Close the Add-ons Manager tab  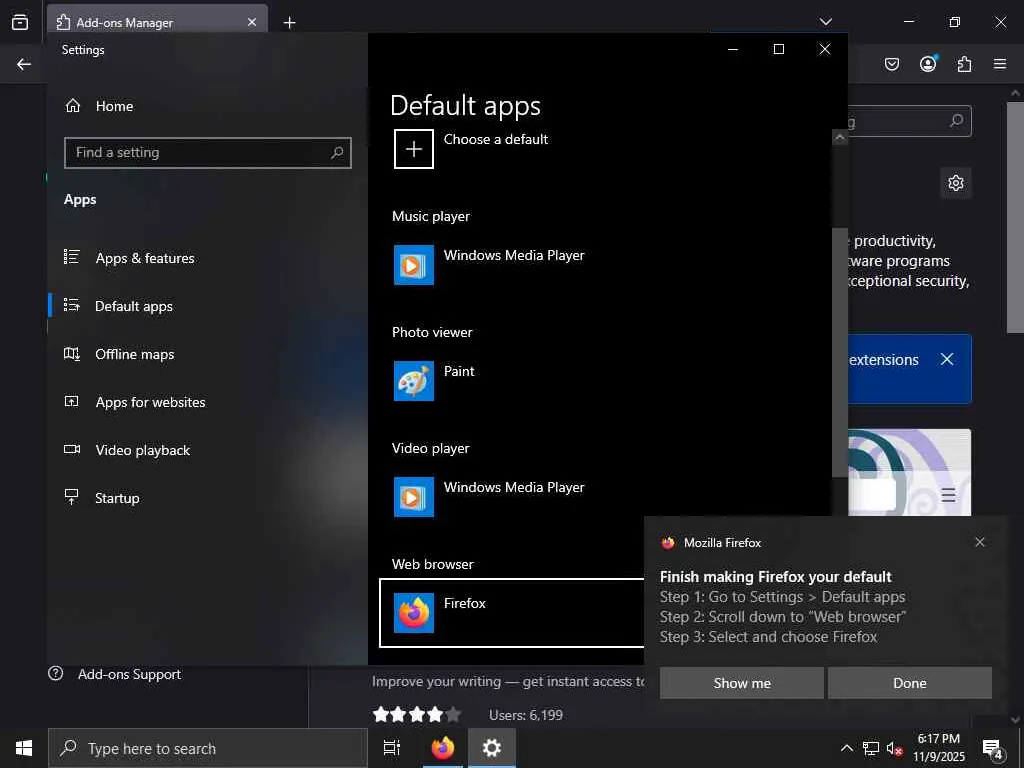tap(252, 22)
